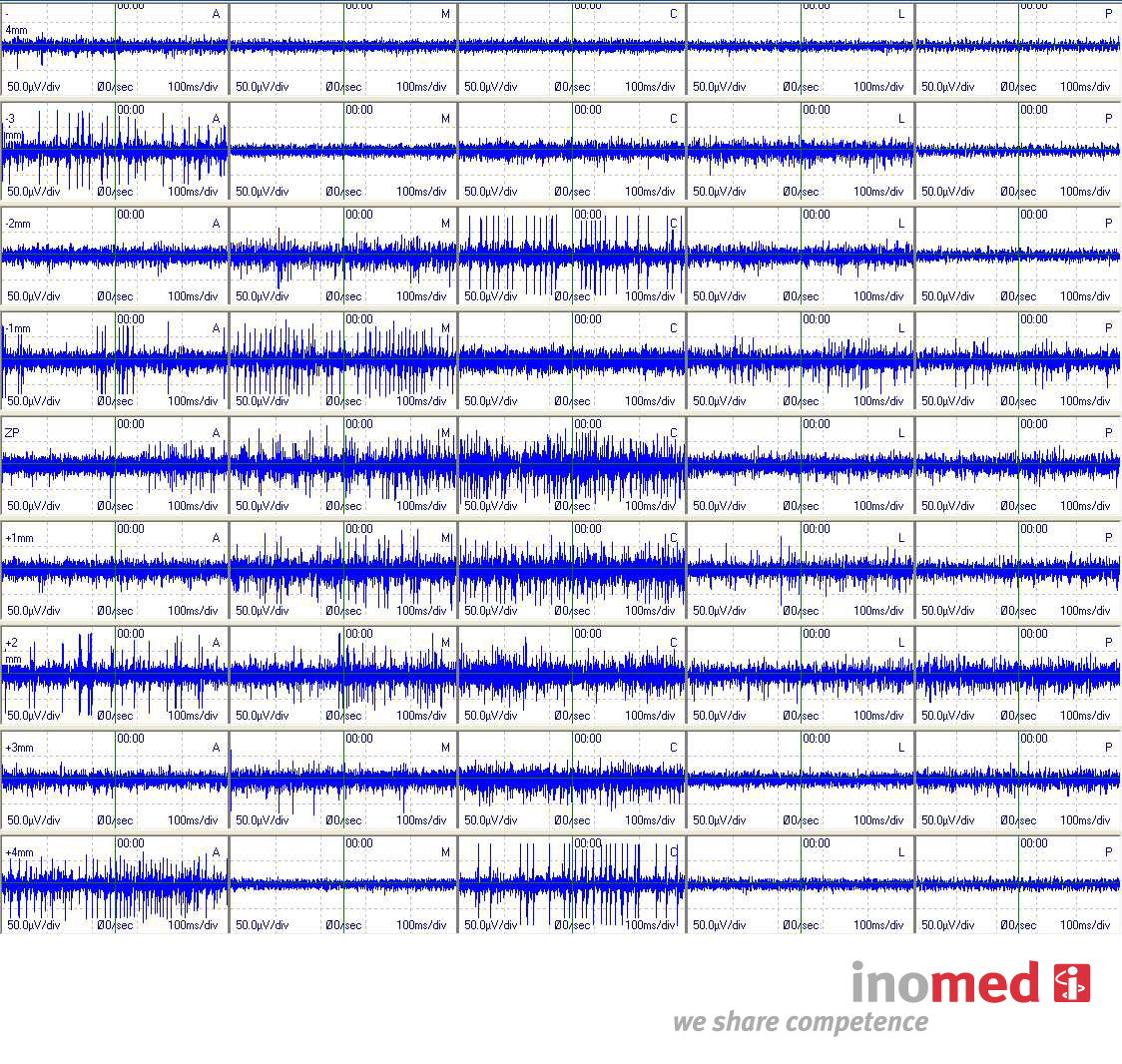
Task: Select the medial channel trace at -1mm
Action: tap(342, 360)
